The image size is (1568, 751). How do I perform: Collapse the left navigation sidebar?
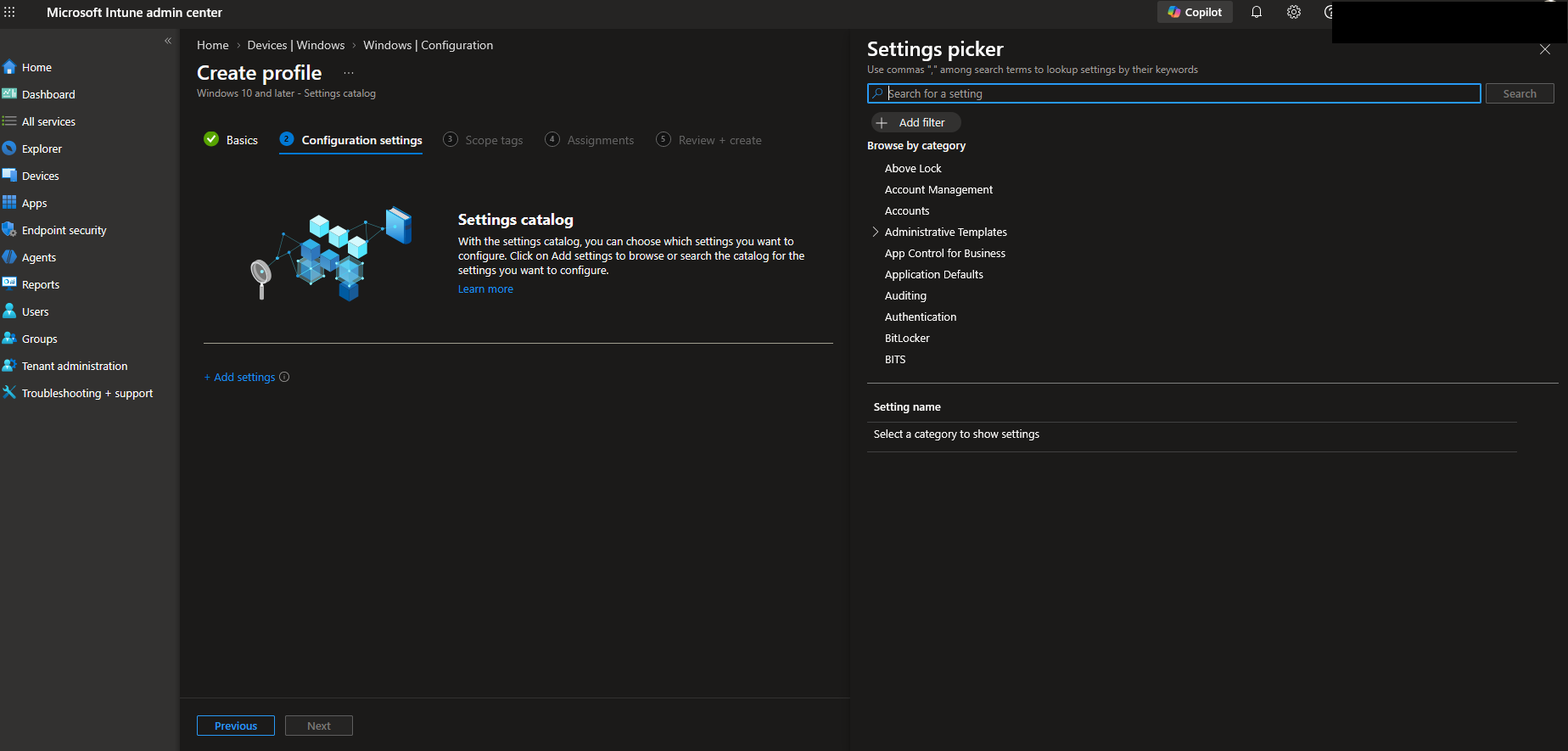coord(168,41)
